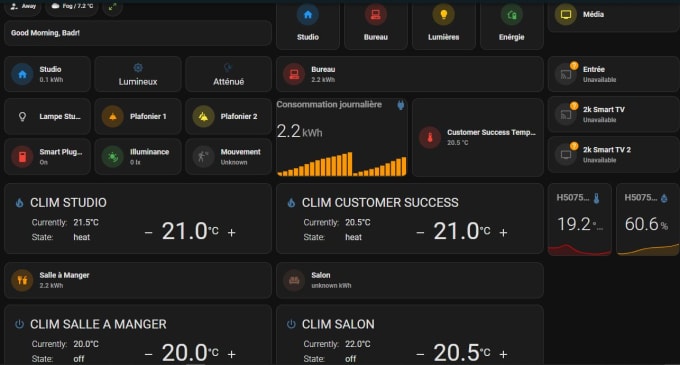Click the 2k Smart TV 2 icon
This screenshot has width=680, height=365.
(566, 155)
